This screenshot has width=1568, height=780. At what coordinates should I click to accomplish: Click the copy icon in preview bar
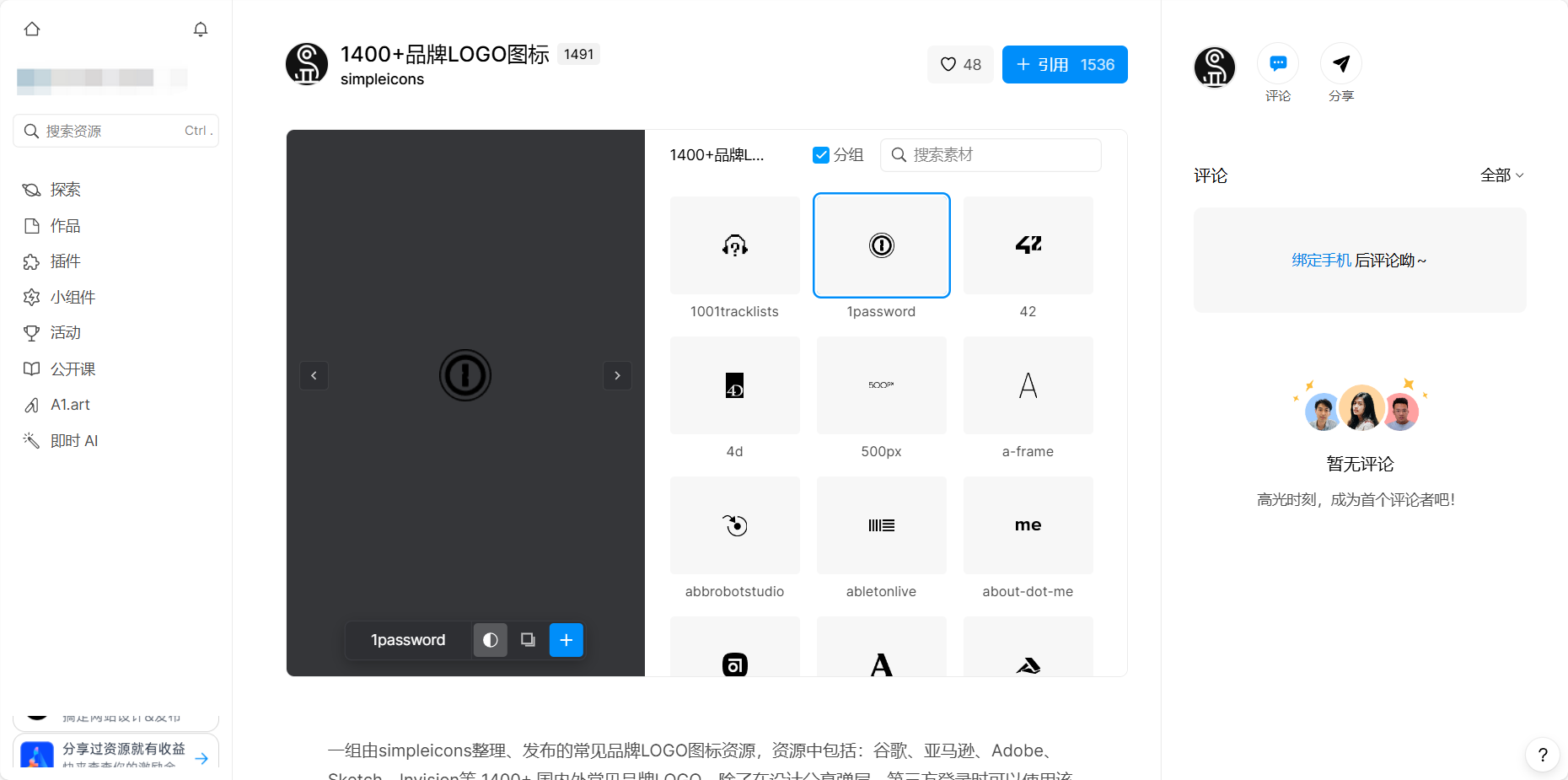point(528,640)
